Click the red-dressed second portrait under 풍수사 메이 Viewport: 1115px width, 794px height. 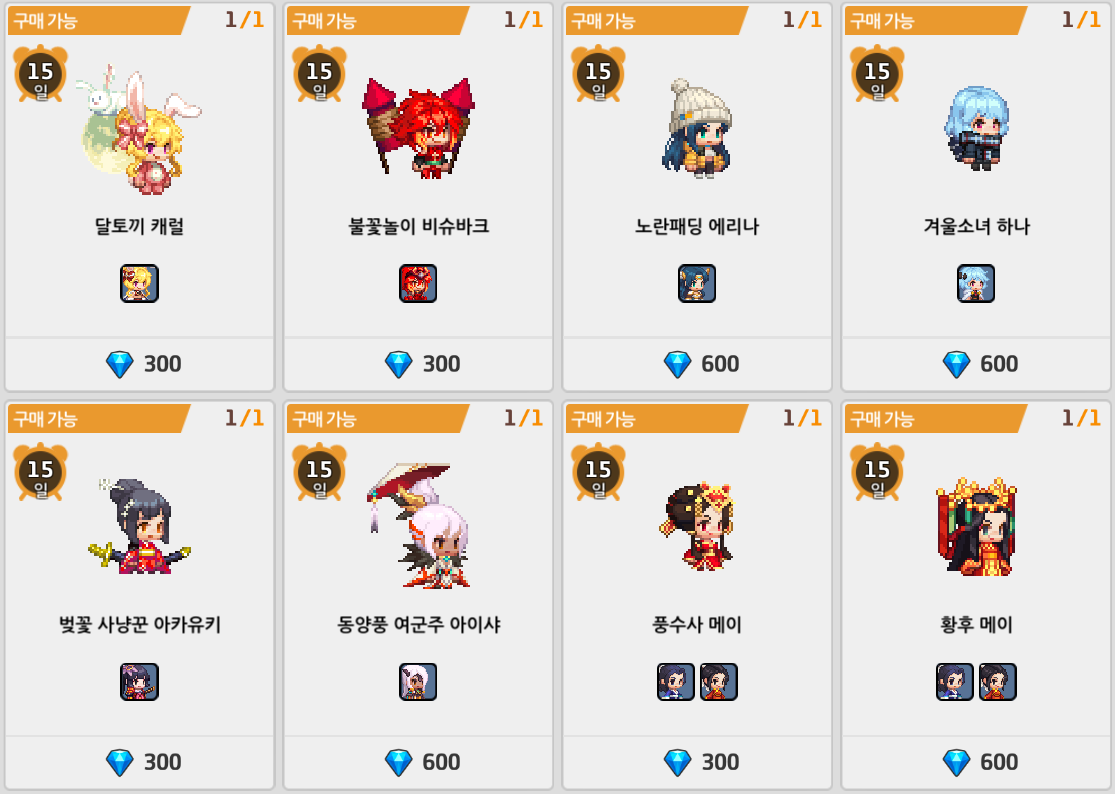[x=718, y=682]
